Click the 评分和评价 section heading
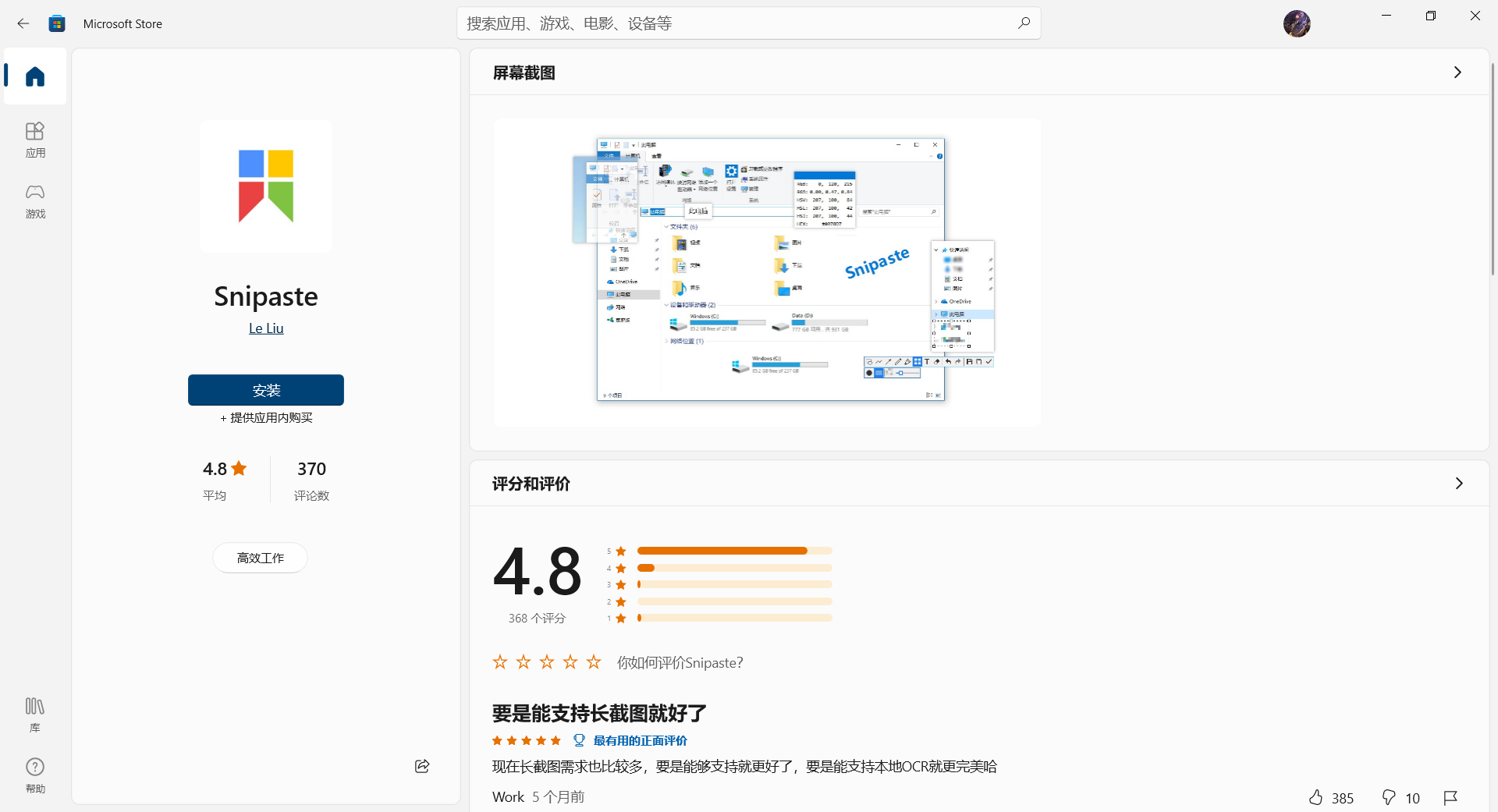Image resolution: width=1498 pixels, height=812 pixels. (531, 484)
